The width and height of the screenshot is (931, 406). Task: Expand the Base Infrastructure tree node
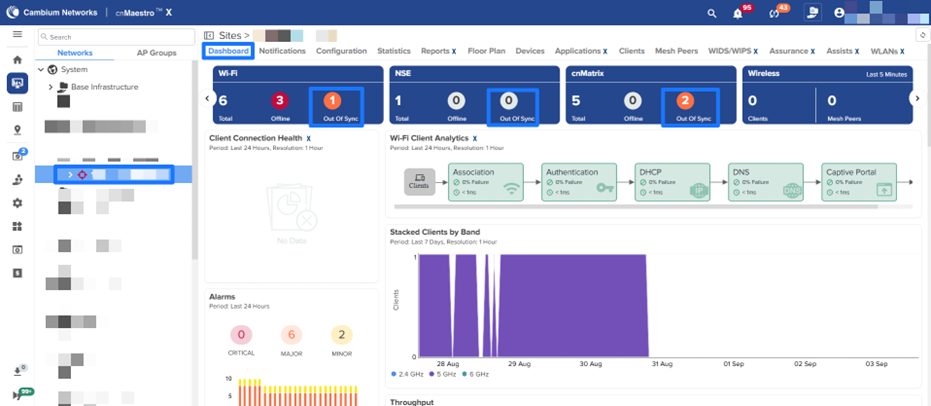click(x=51, y=87)
